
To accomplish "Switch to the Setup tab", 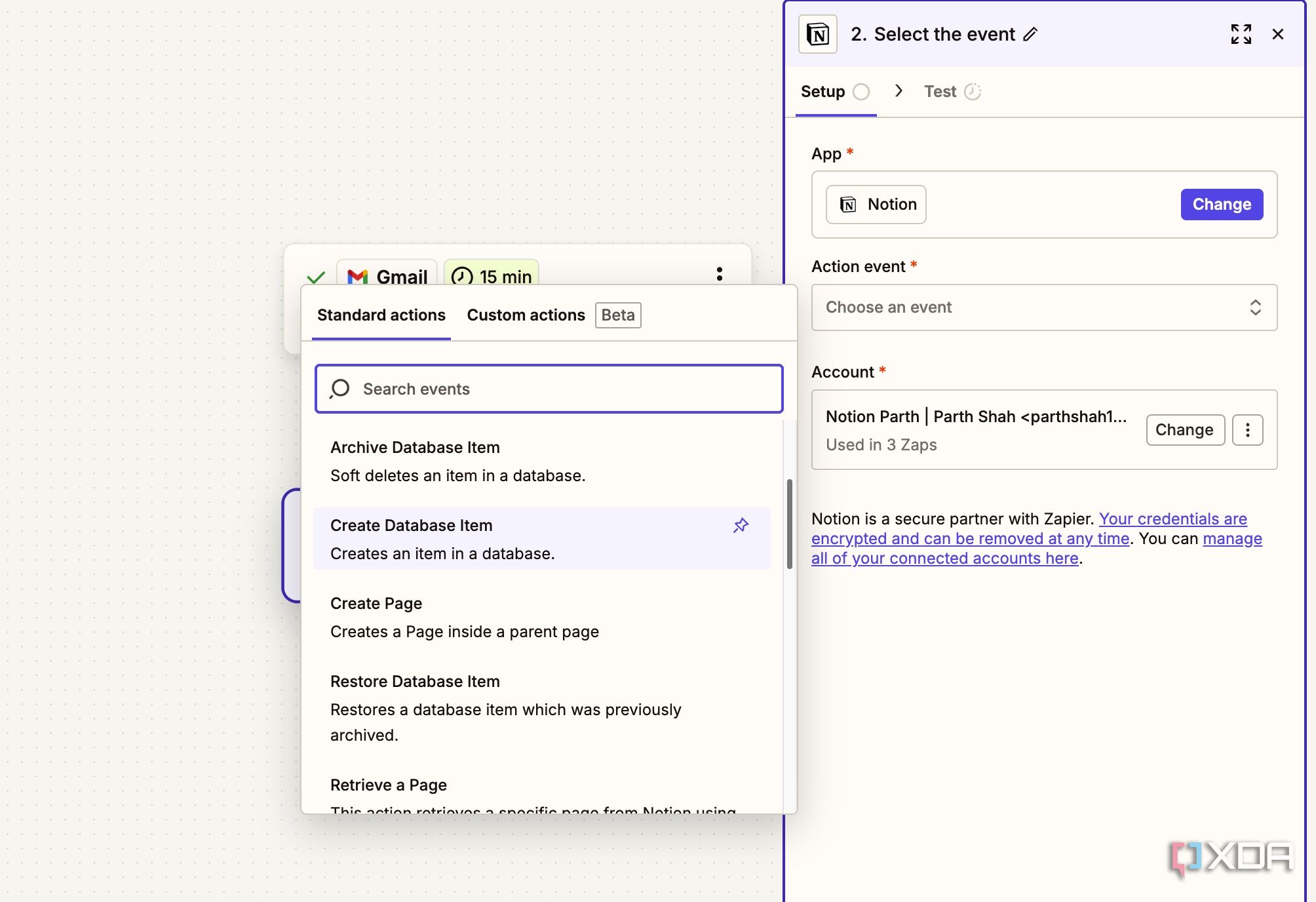I will coord(836,92).
